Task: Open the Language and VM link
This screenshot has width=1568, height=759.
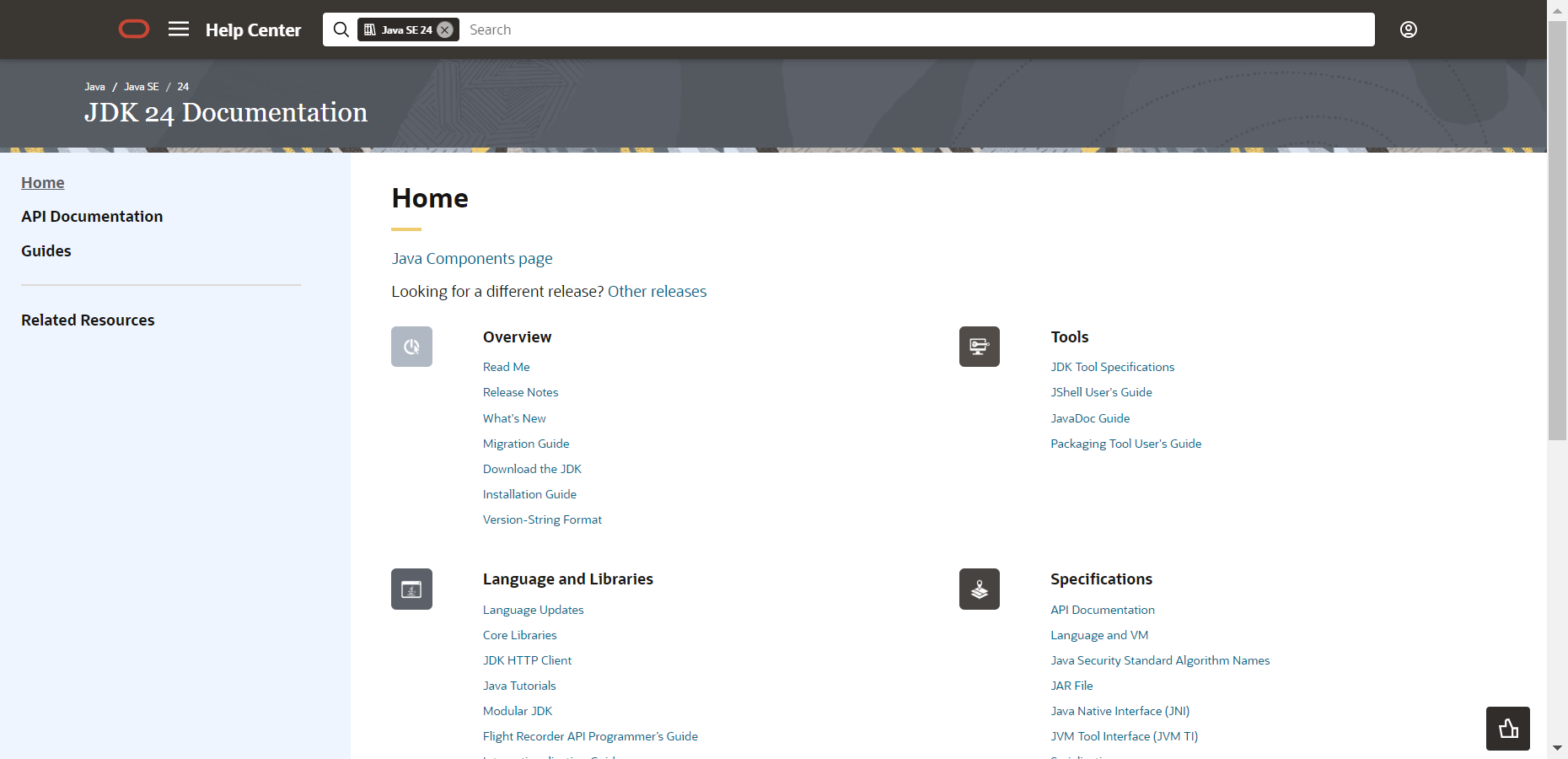Action: point(1099,635)
